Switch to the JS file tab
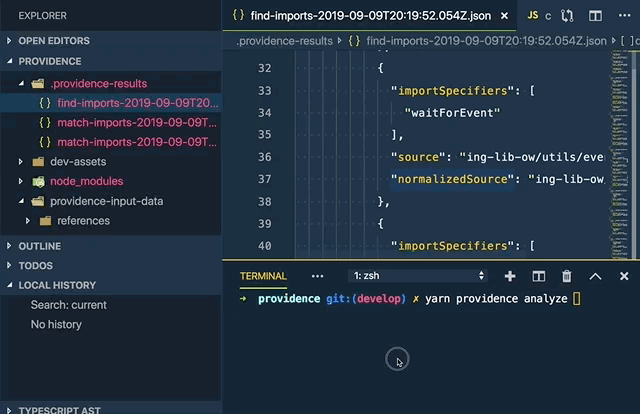Screen dimensions: 640x414 pyautogui.click(x=539, y=16)
